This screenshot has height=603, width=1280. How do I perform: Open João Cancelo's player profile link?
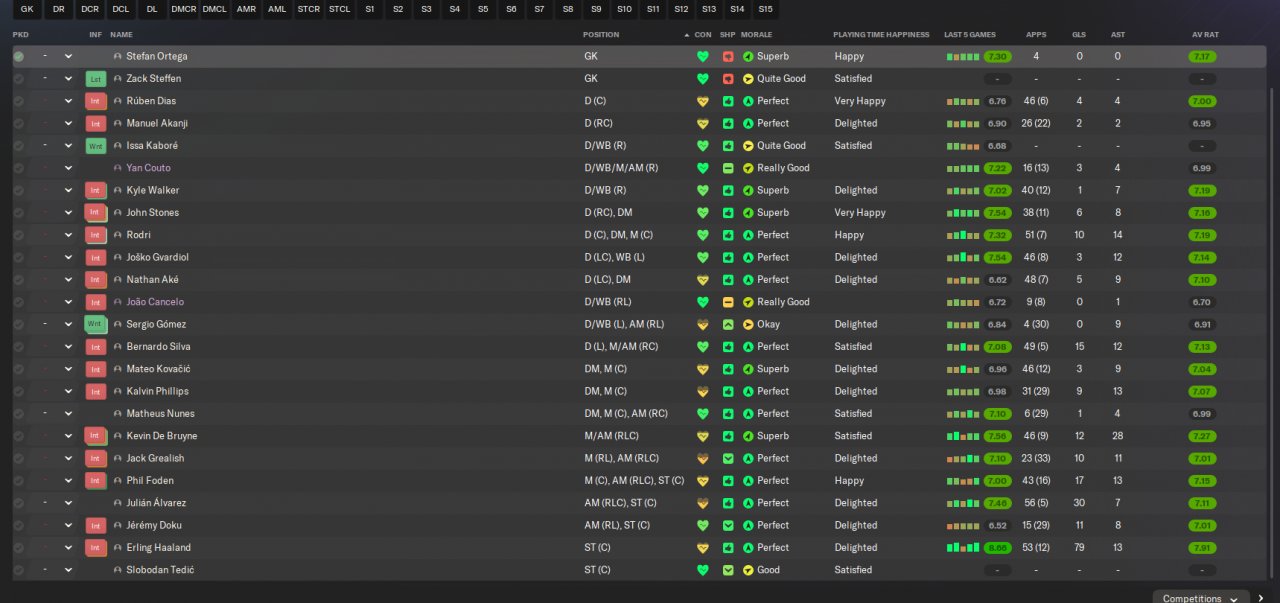[155, 302]
